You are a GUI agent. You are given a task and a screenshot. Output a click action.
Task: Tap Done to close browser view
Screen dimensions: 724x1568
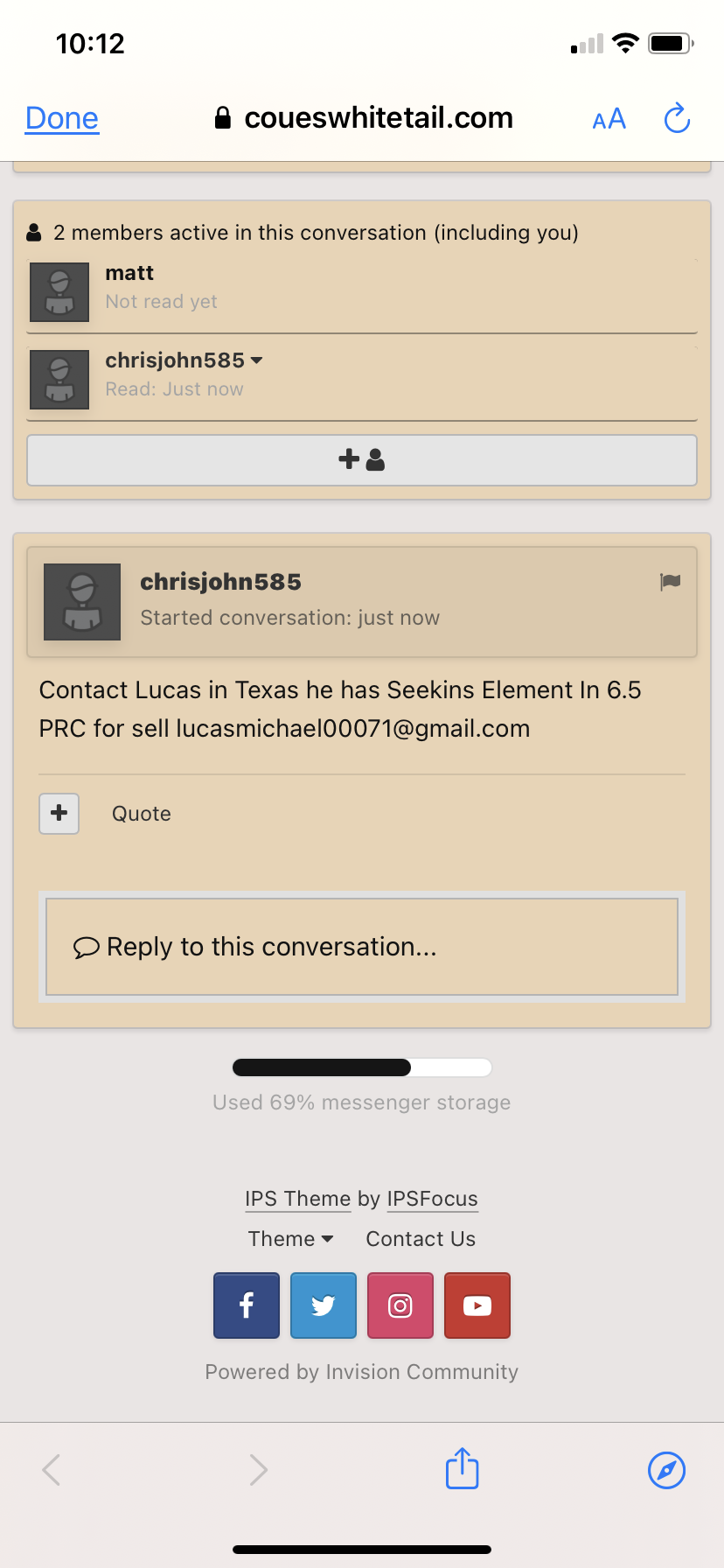(62, 118)
